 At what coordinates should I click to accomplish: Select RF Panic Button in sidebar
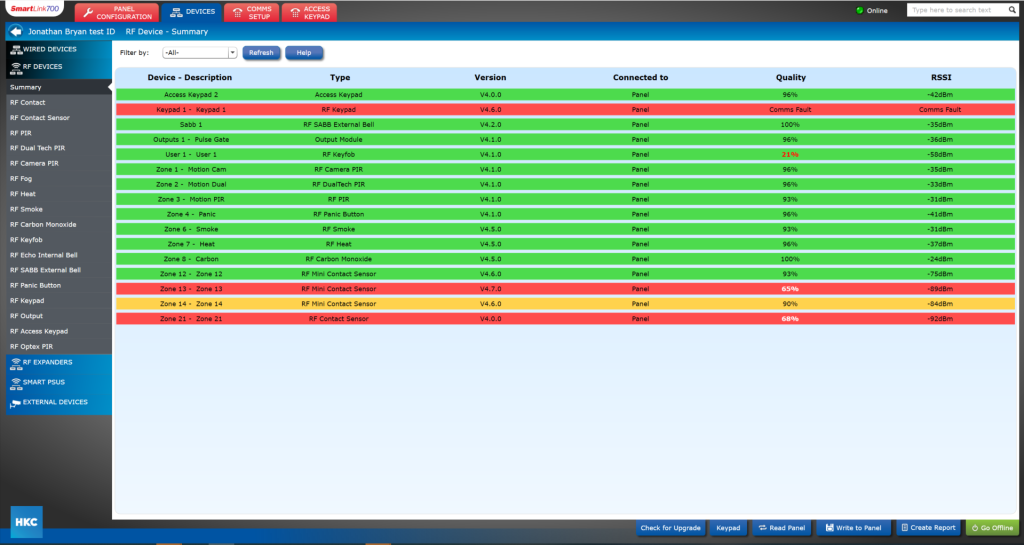[x=59, y=286]
